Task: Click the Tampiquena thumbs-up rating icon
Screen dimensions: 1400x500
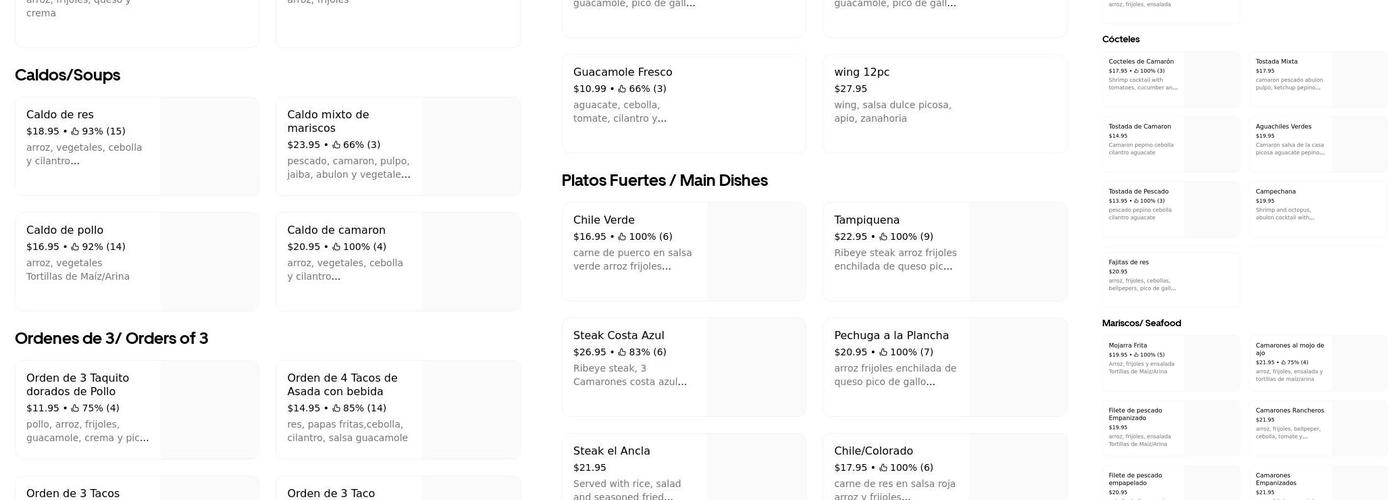Action: pos(883,237)
